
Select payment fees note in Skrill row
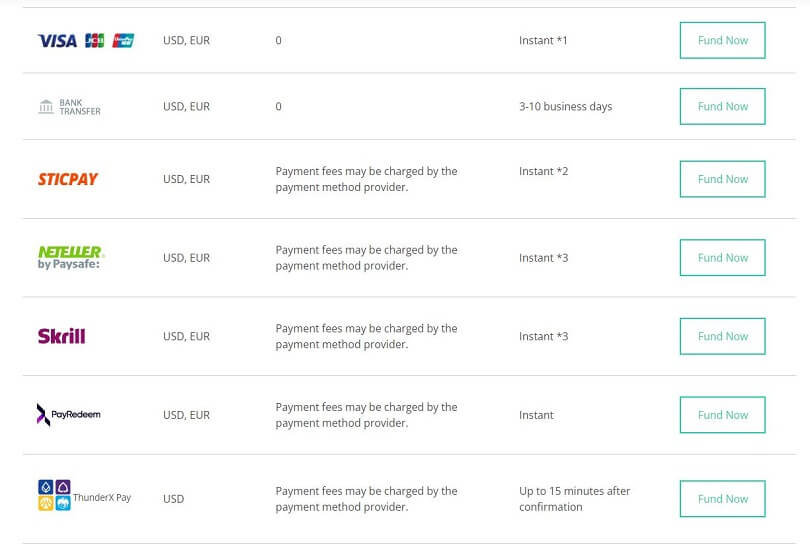point(366,336)
